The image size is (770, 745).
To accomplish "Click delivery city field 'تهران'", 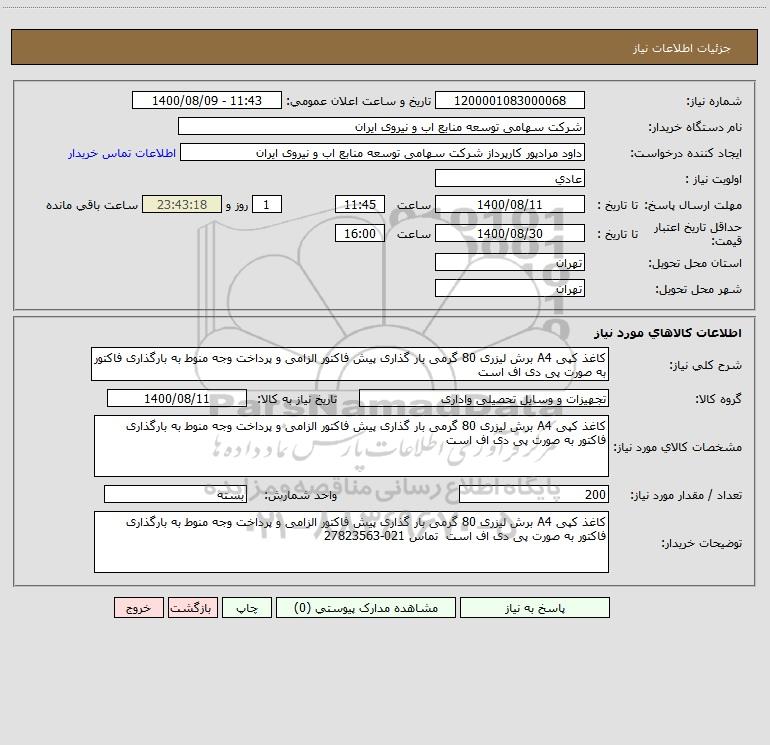I will (x=510, y=288).
